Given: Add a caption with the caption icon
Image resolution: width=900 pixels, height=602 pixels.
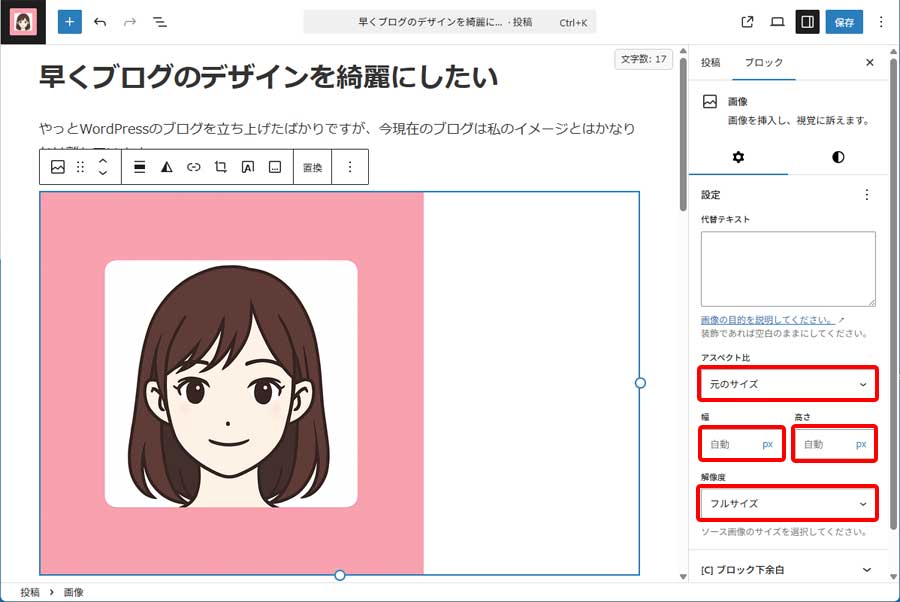Looking at the screenshot, I should click(x=276, y=167).
